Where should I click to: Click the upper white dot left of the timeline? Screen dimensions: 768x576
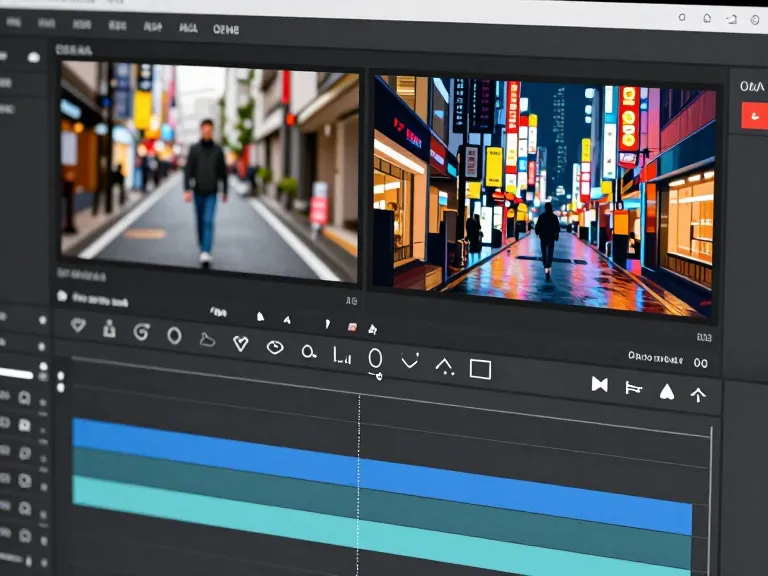coord(61,376)
